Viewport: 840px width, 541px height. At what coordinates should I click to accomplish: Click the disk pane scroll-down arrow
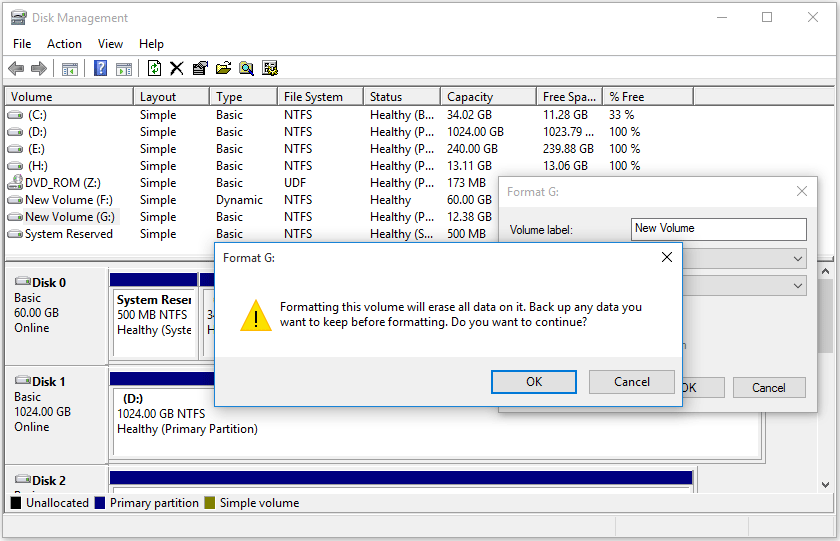826,485
